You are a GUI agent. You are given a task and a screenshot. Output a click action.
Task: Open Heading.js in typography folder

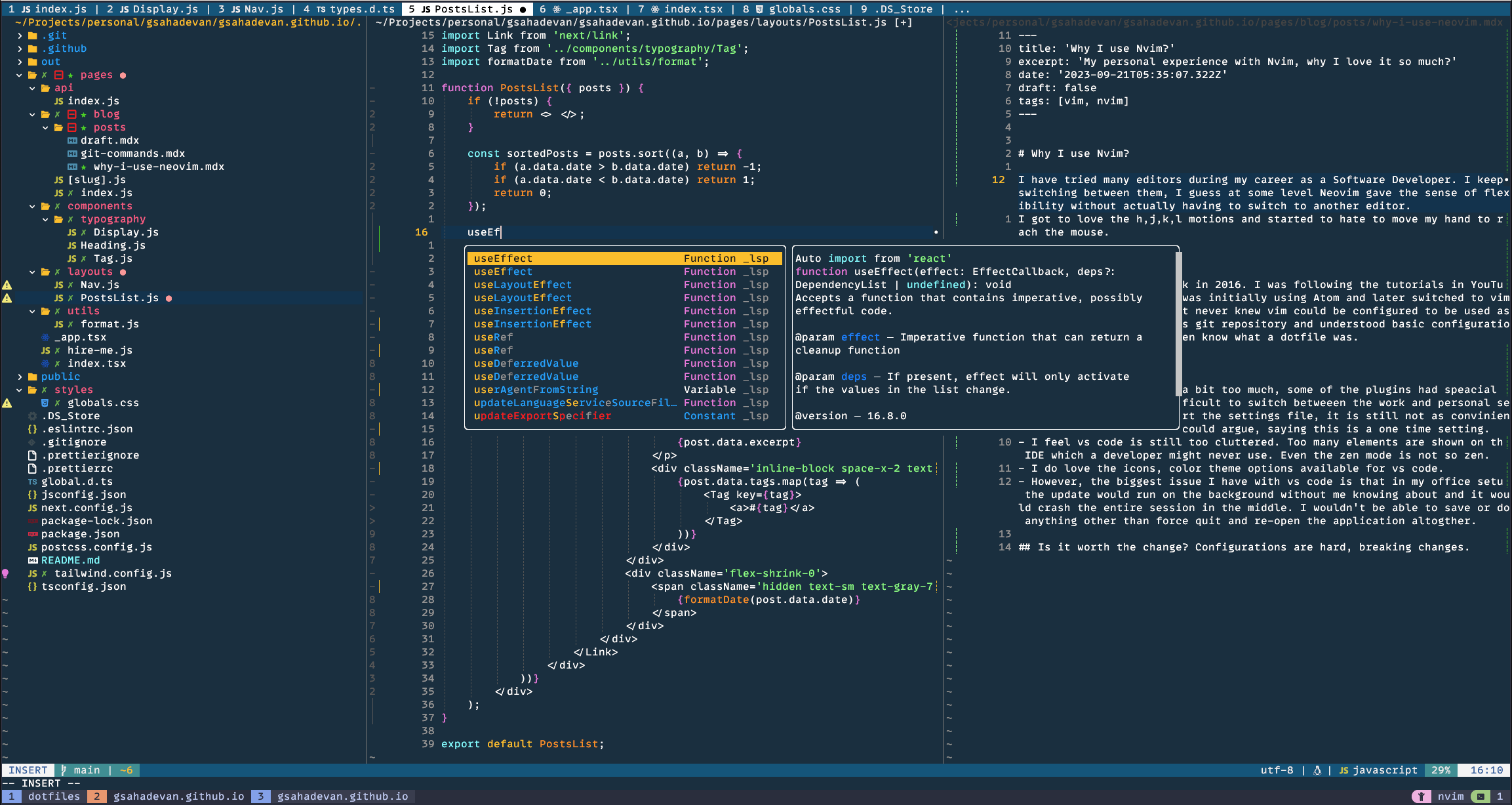pos(113,245)
